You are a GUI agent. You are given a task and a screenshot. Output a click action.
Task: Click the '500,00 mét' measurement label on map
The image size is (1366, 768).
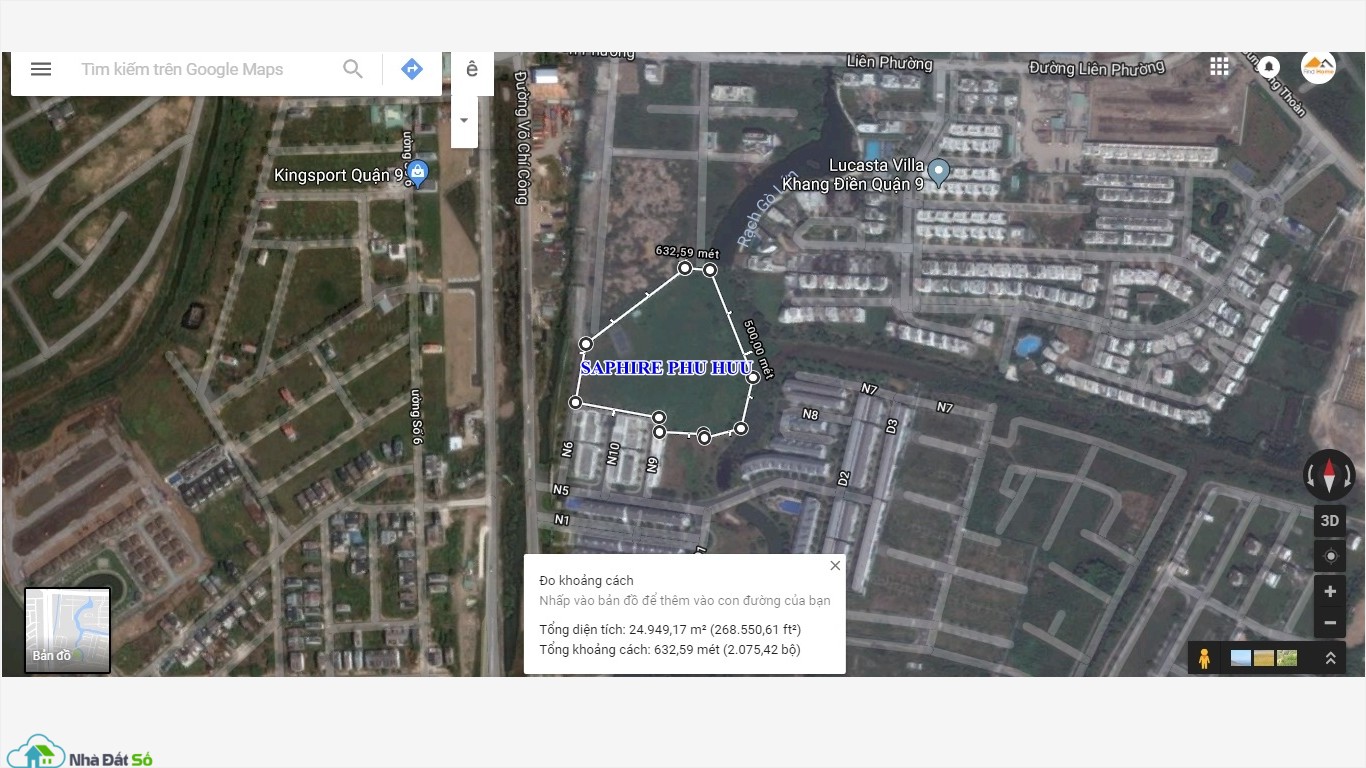point(760,350)
